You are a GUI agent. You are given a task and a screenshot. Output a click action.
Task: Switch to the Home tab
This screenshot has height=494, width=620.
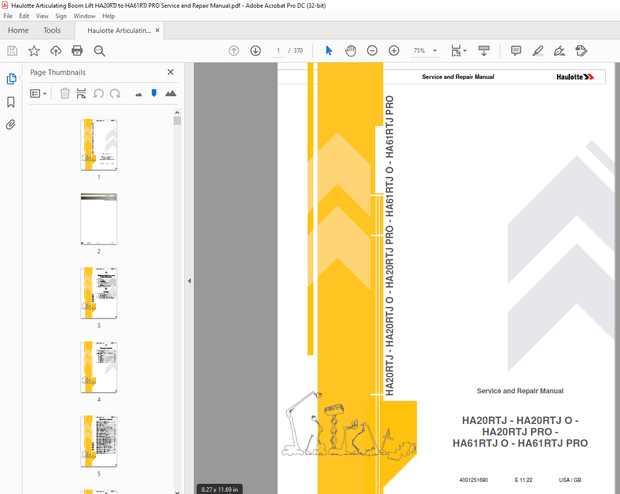[x=18, y=31]
